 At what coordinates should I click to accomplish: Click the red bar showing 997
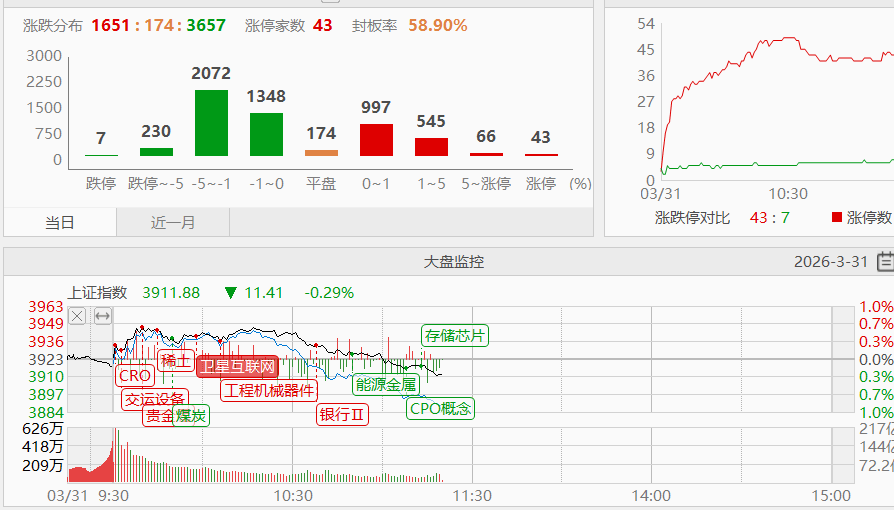pos(376,139)
